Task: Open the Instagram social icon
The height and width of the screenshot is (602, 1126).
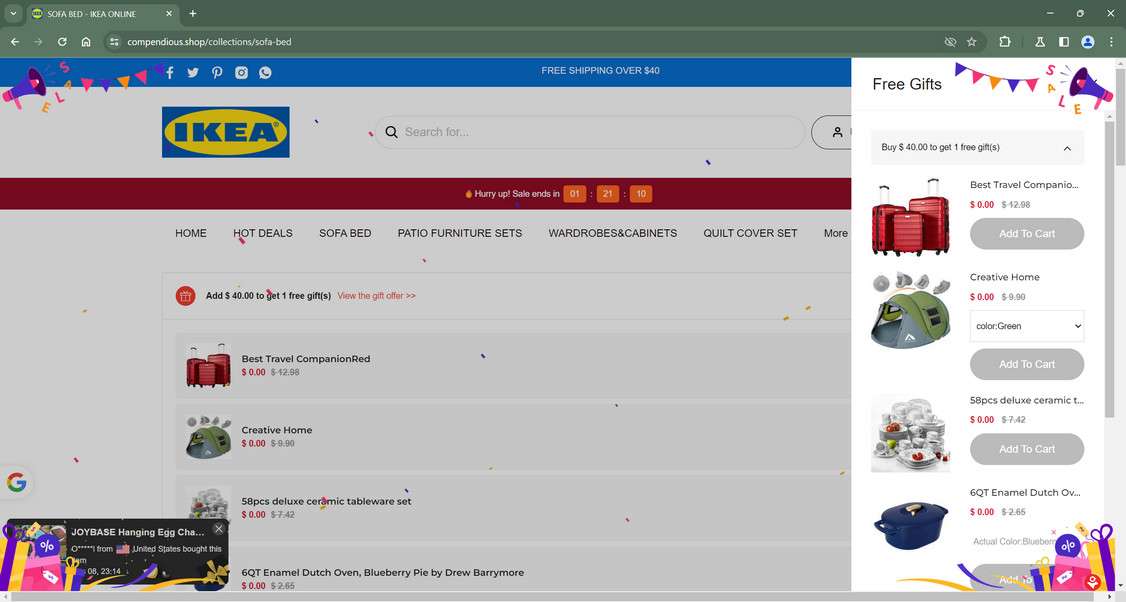Action: 241,73
